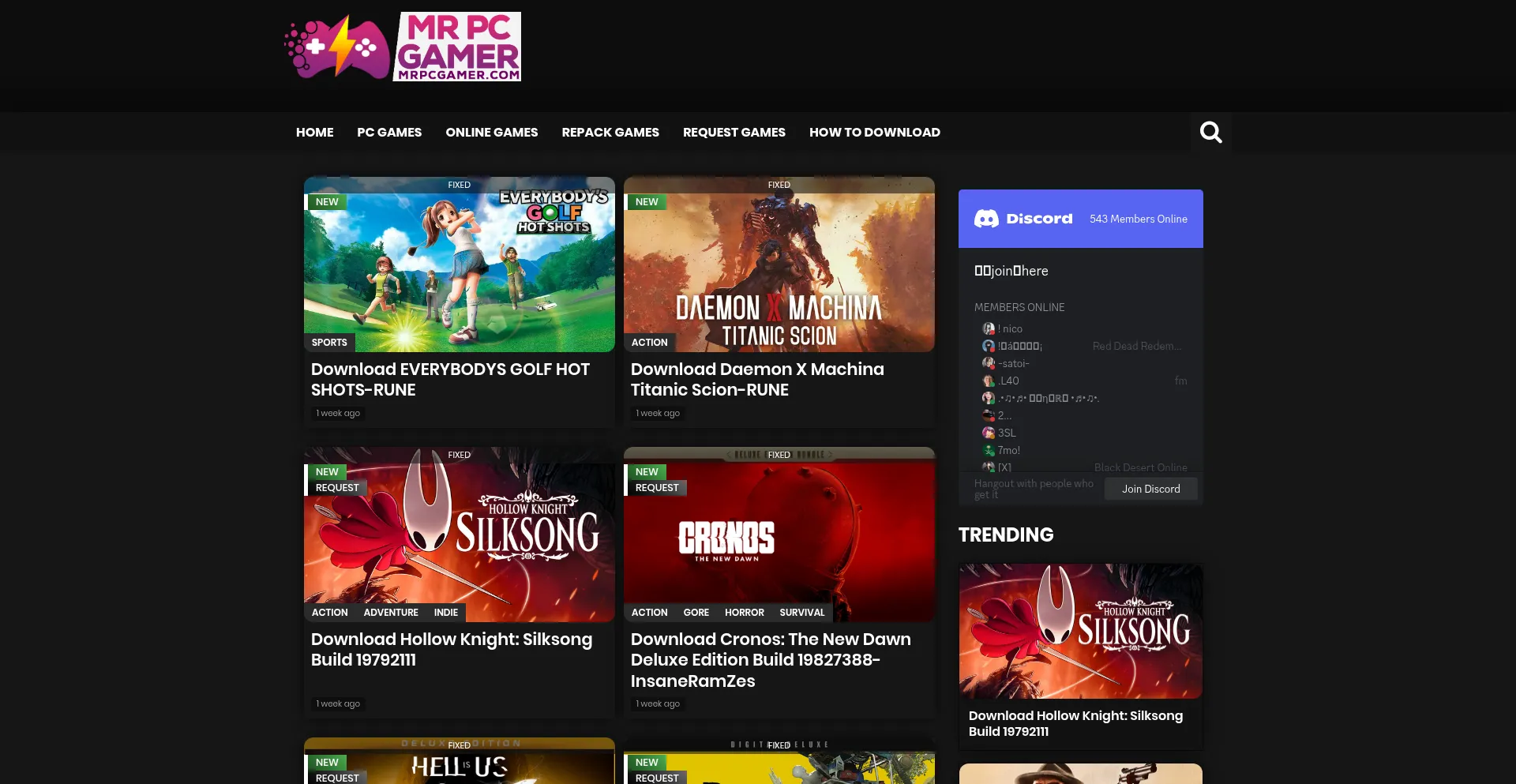
Task: Select the SPORTS tag on Golf card
Action: (x=329, y=343)
